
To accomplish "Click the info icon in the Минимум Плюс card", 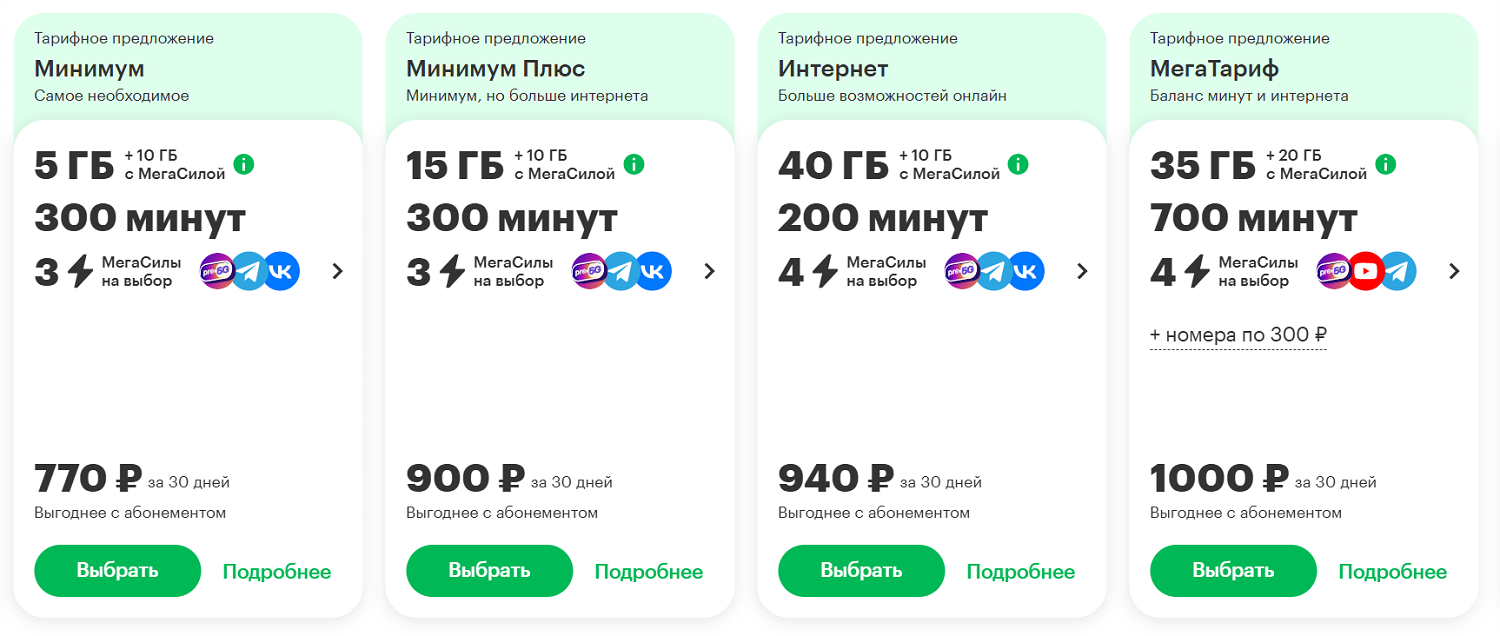I will (633, 164).
